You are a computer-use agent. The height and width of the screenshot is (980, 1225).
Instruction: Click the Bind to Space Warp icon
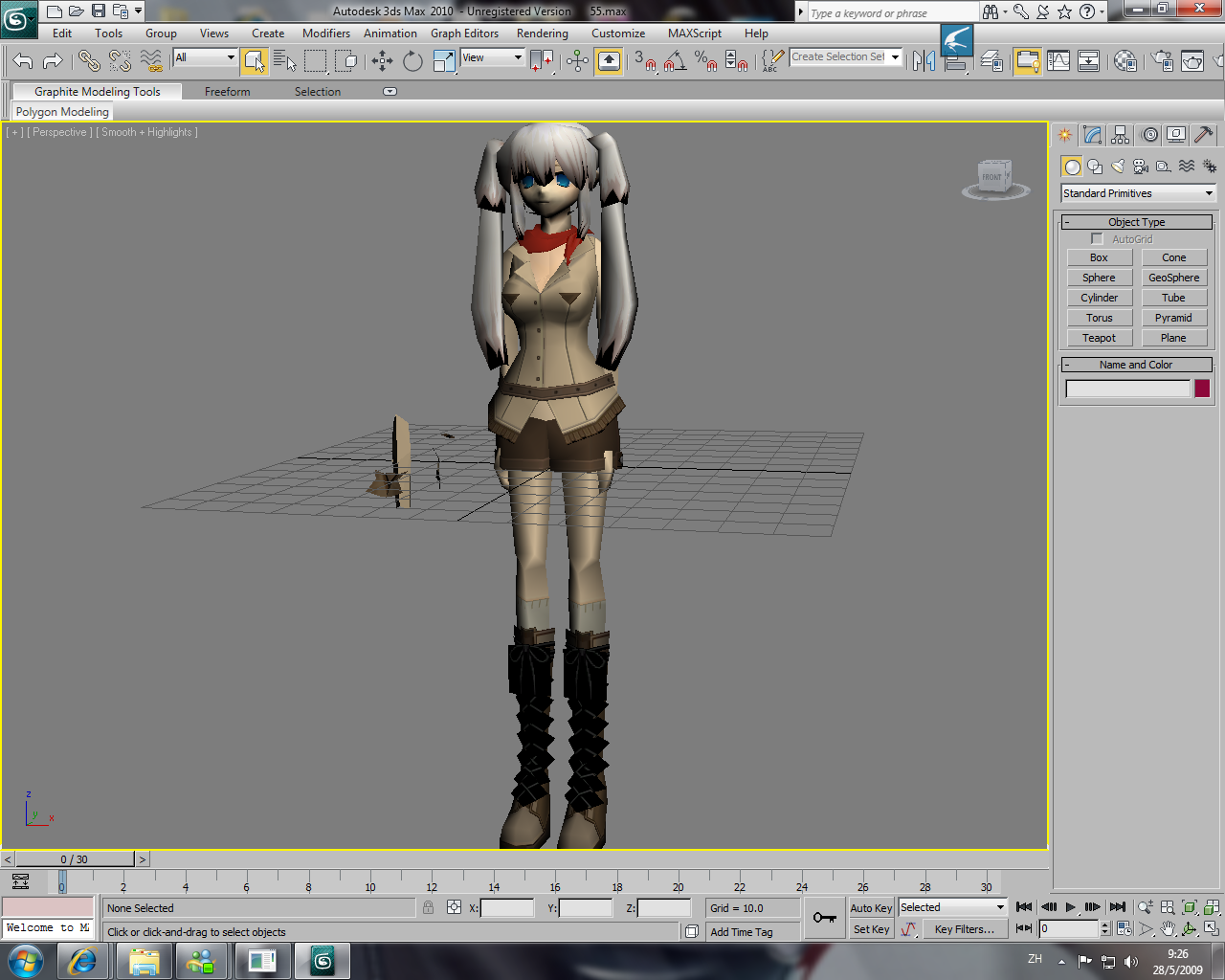(151, 61)
